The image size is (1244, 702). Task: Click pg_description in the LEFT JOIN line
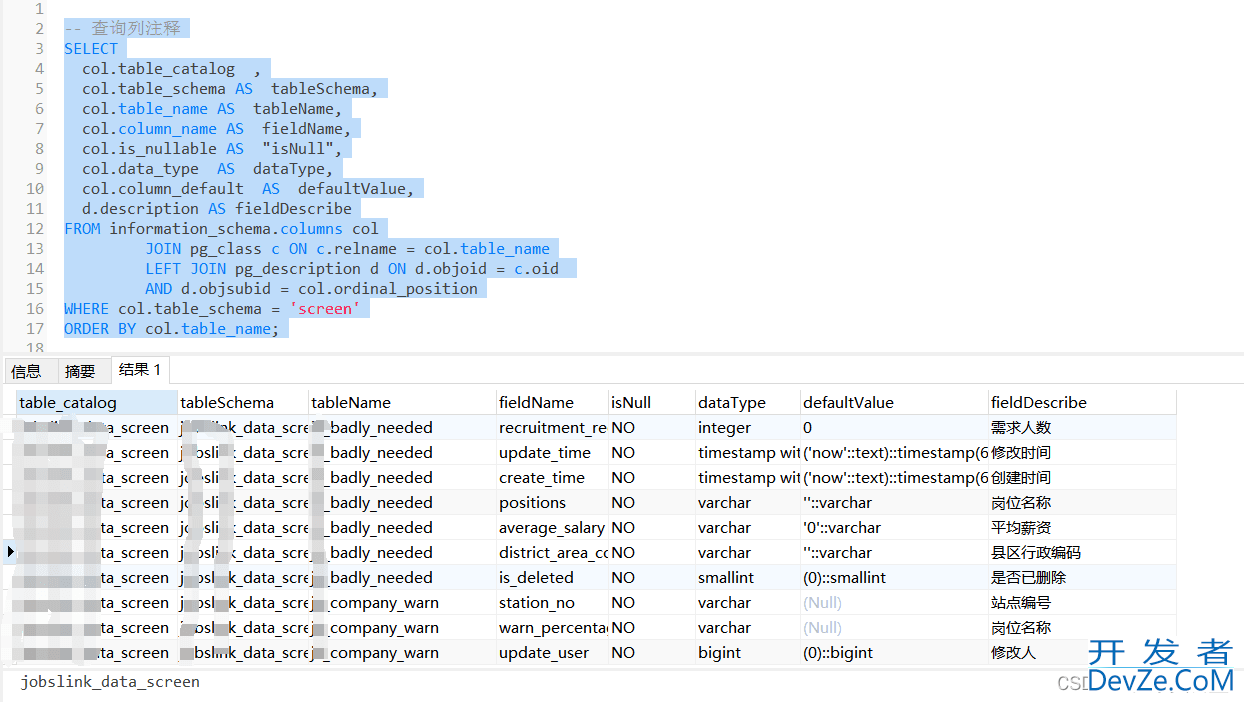point(297,268)
